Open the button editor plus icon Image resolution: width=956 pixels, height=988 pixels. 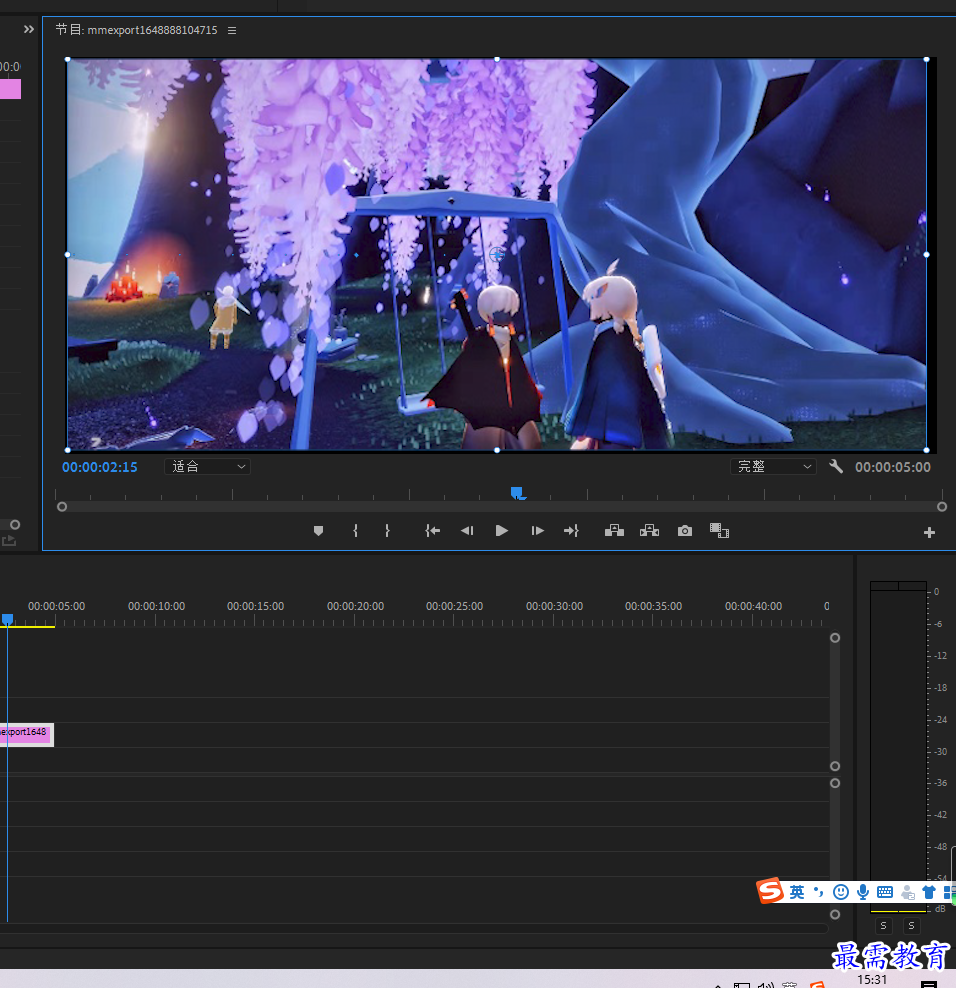(x=929, y=532)
